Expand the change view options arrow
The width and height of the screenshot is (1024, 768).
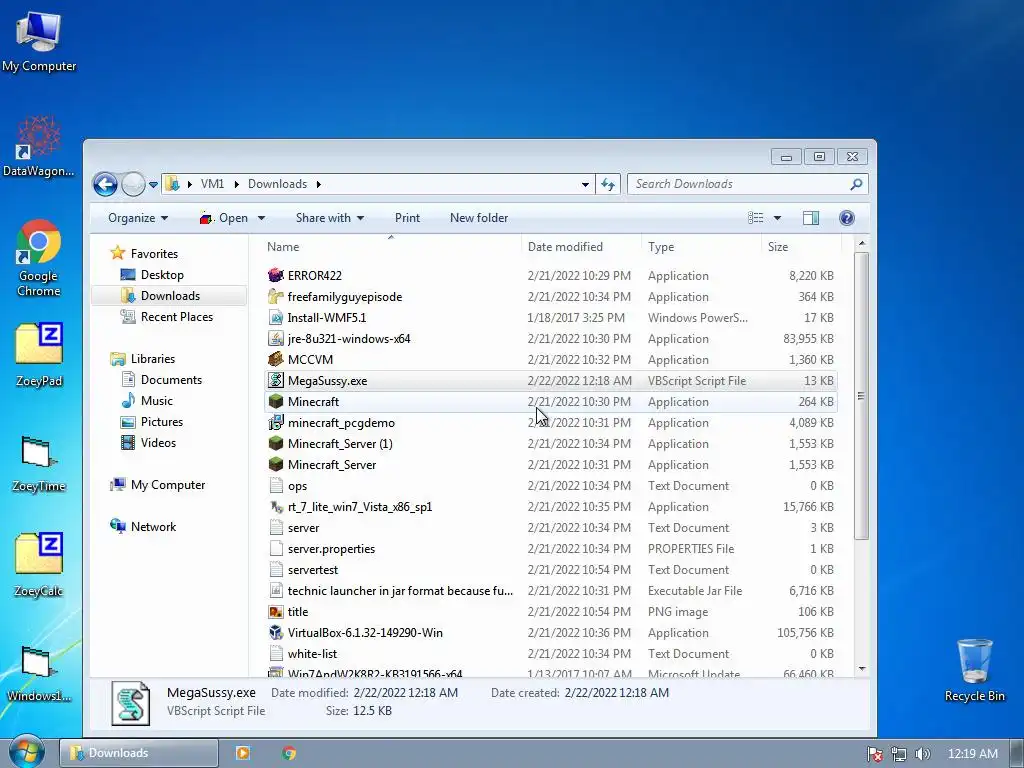[x=777, y=218]
